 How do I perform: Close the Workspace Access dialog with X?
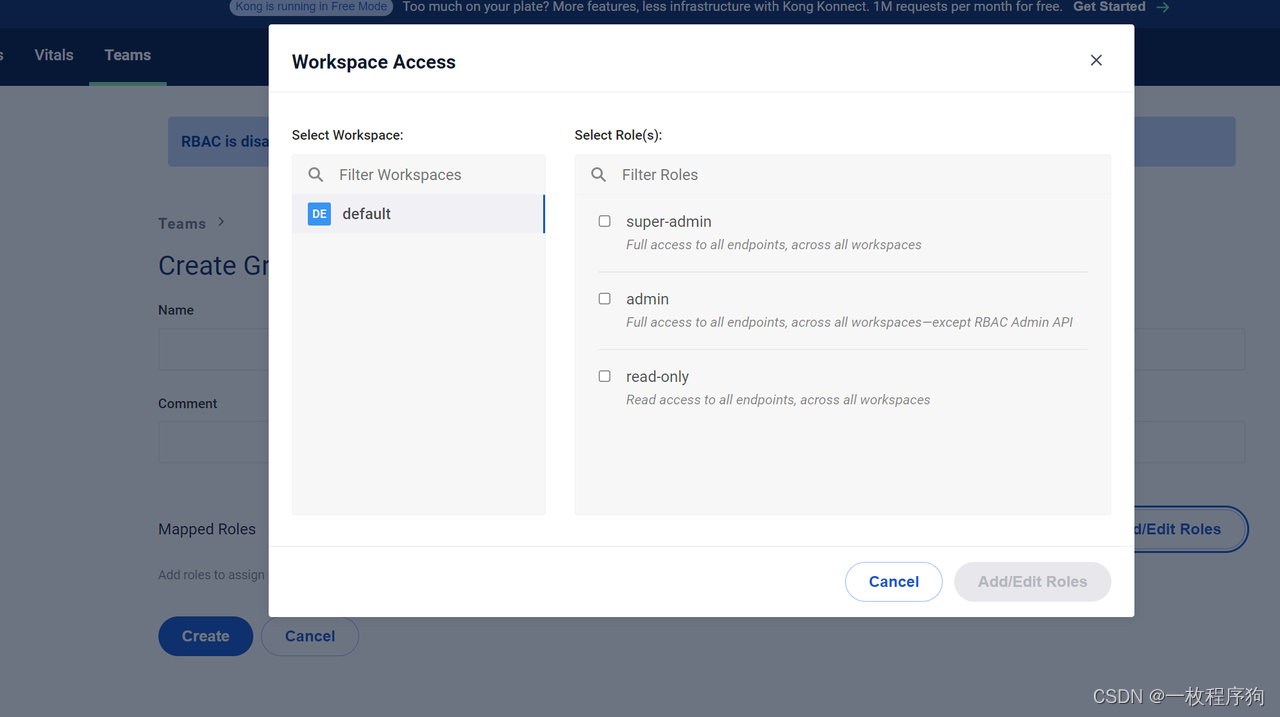pyautogui.click(x=1096, y=60)
